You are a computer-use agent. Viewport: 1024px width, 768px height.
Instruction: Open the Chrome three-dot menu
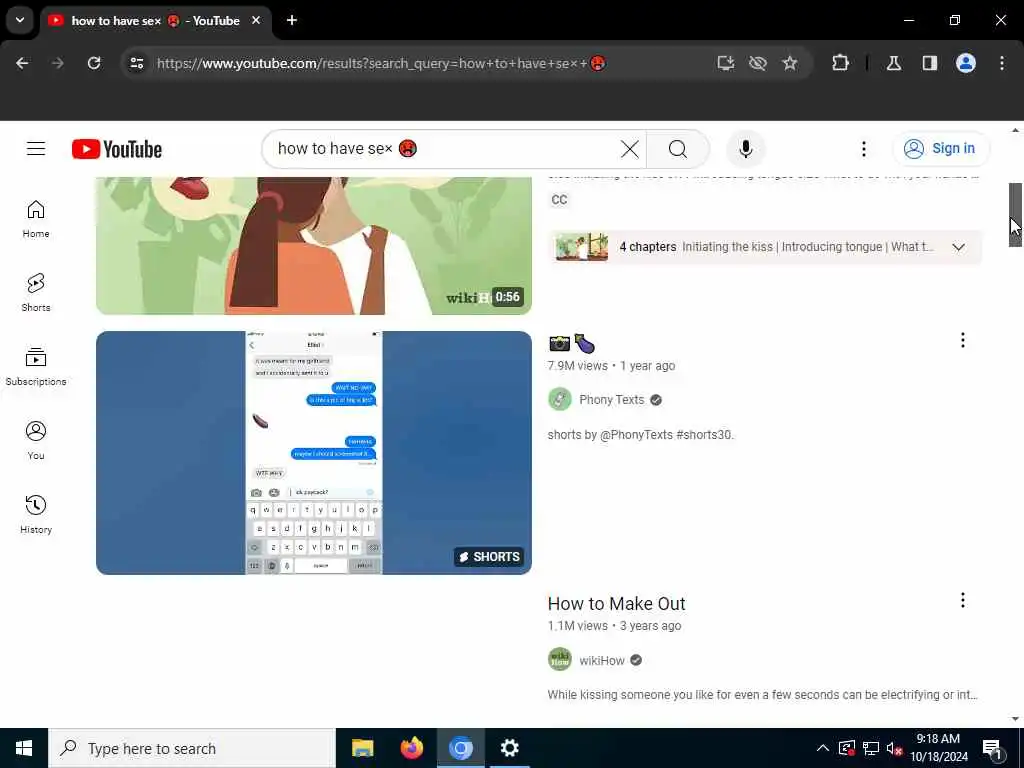[1002, 63]
